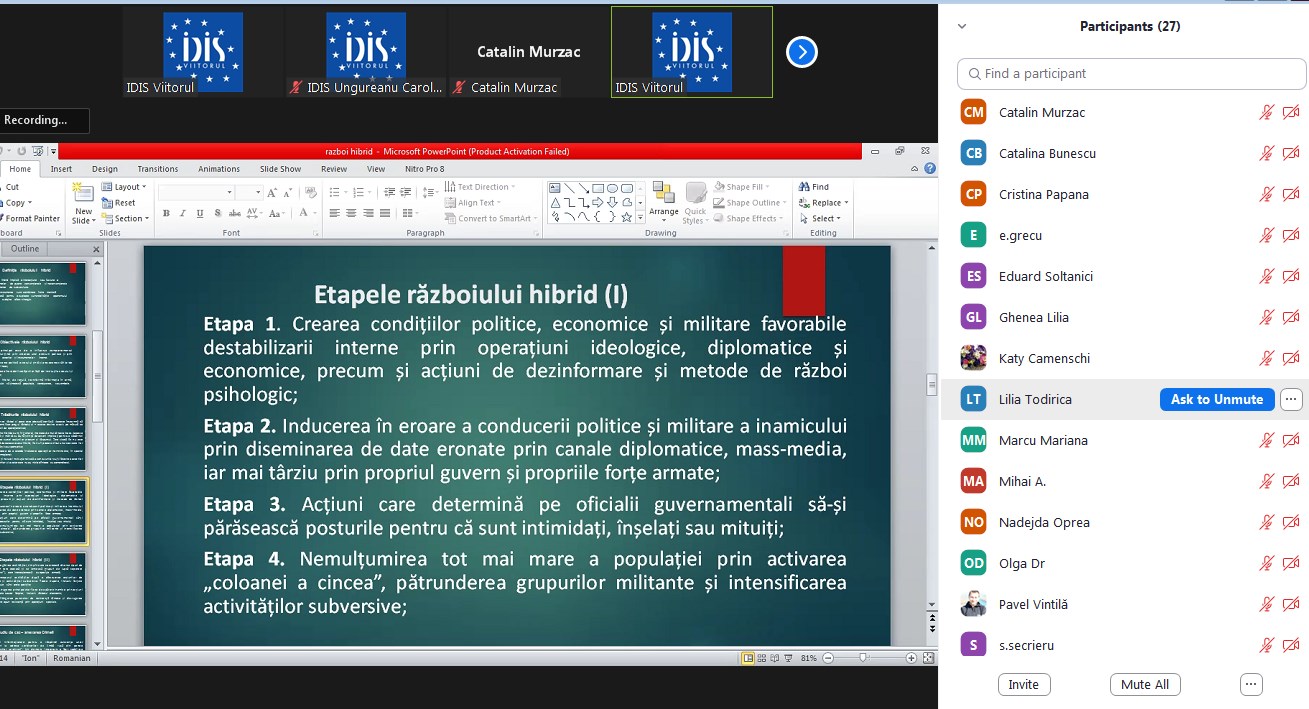1309x709 pixels.
Task: Open the Insert ribbon tab
Action: click(61, 169)
